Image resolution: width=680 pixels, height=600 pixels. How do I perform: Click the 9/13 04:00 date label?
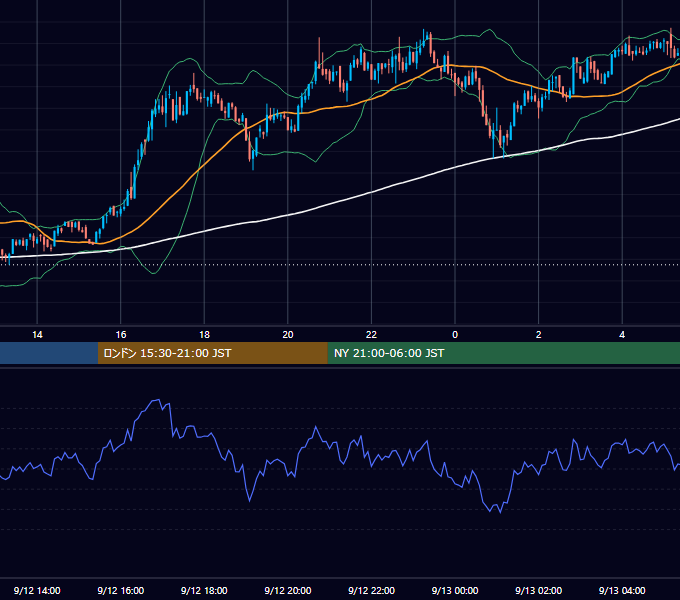(x=622, y=590)
